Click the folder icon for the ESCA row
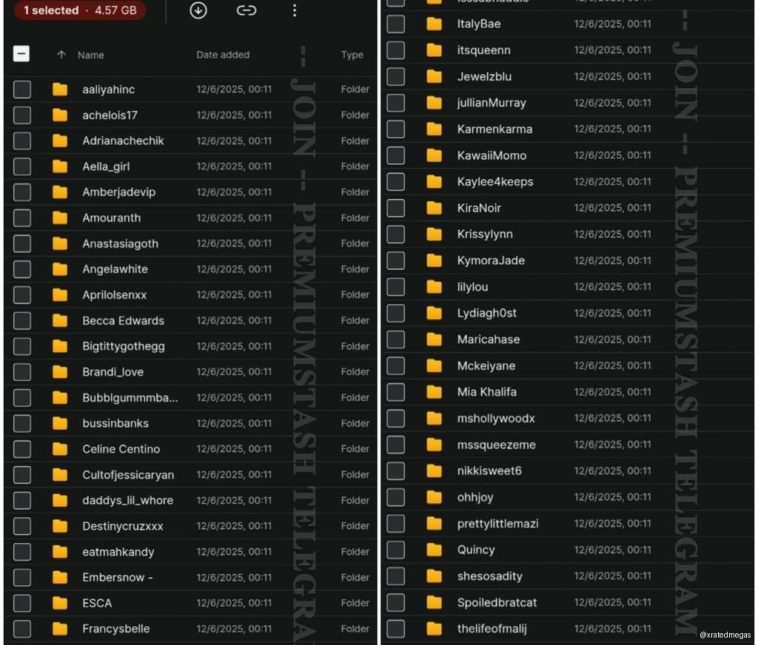 pyautogui.click(x=60, y=603)
